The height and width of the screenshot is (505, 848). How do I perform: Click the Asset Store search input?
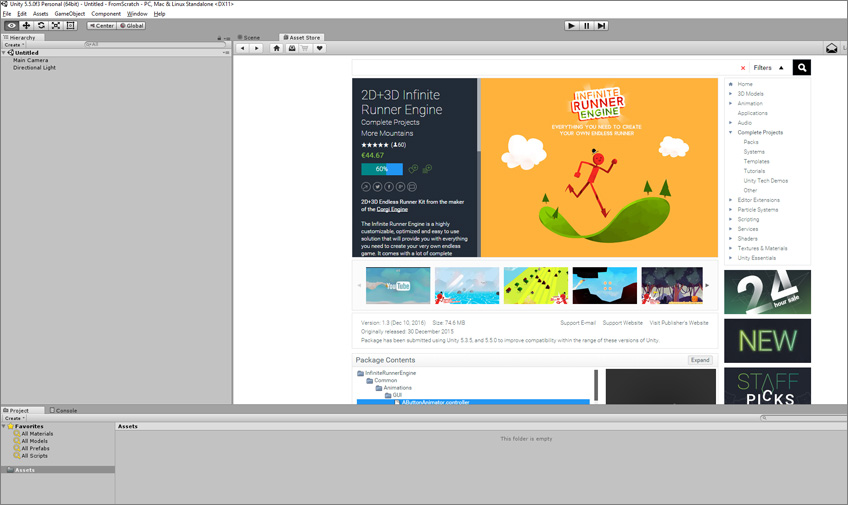coord(545,68)
